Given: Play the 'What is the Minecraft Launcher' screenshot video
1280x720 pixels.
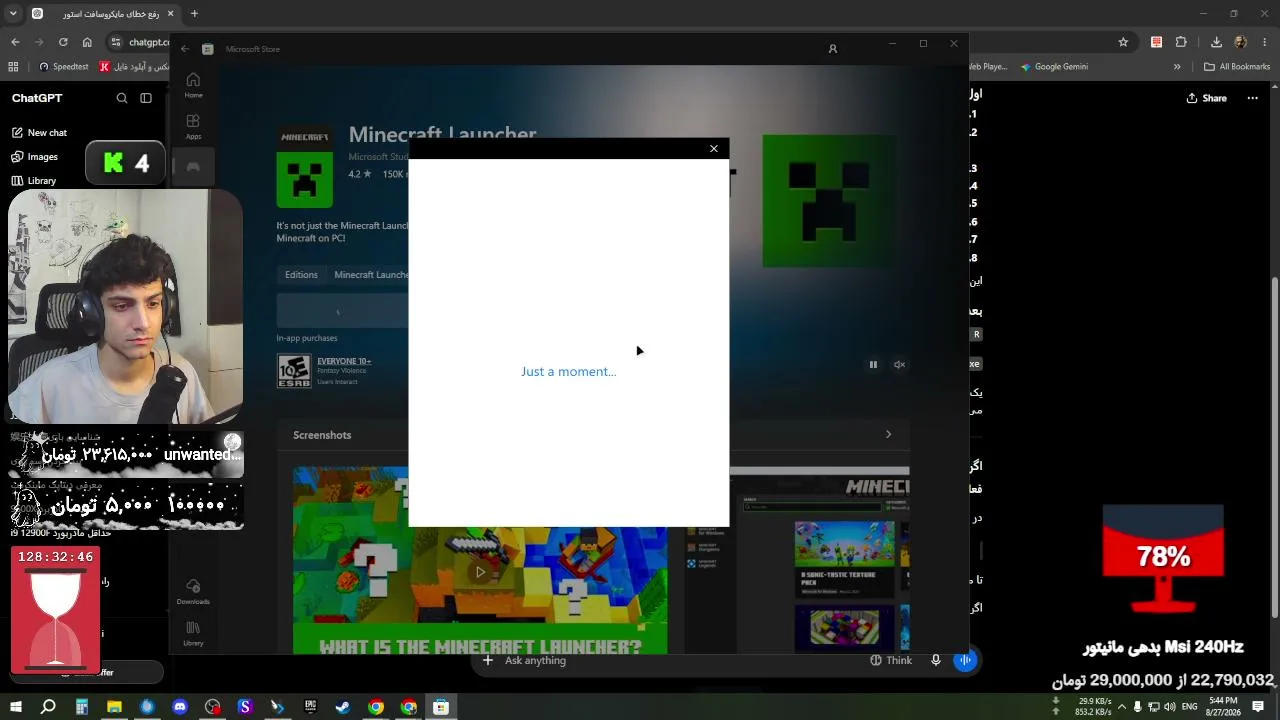Looking at the screenshot, I should (x=480, y=572).
